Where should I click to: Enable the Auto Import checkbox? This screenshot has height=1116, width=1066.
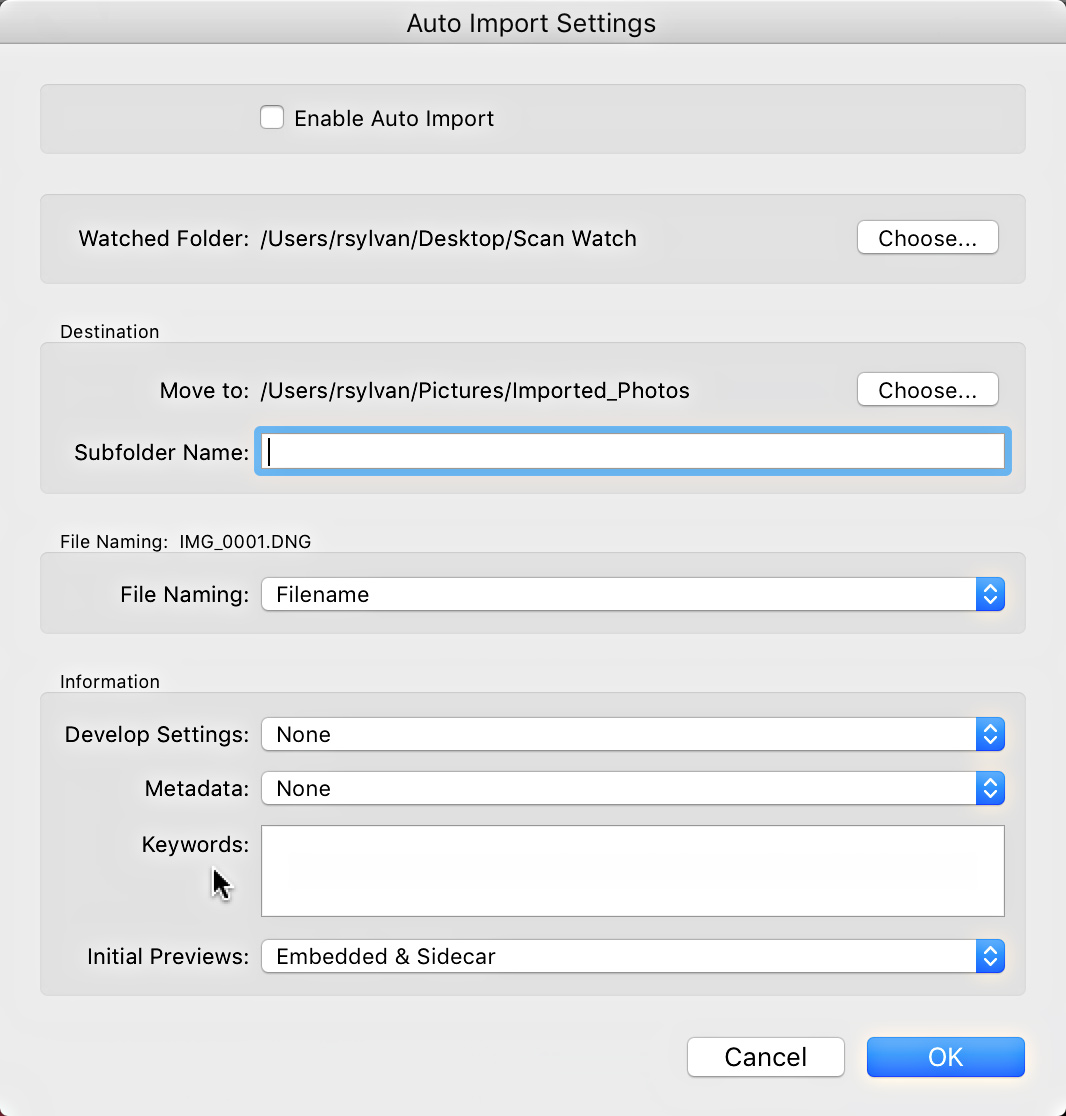coord(272,117)
